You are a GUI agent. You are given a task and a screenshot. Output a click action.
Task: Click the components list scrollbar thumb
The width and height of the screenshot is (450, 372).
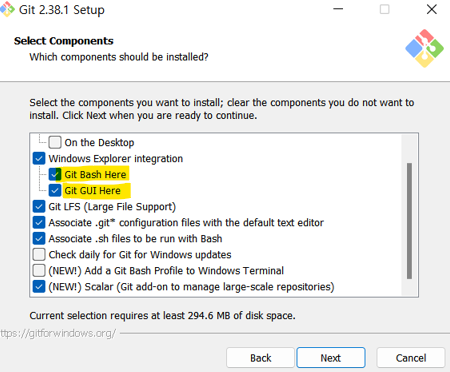[409, 221]
